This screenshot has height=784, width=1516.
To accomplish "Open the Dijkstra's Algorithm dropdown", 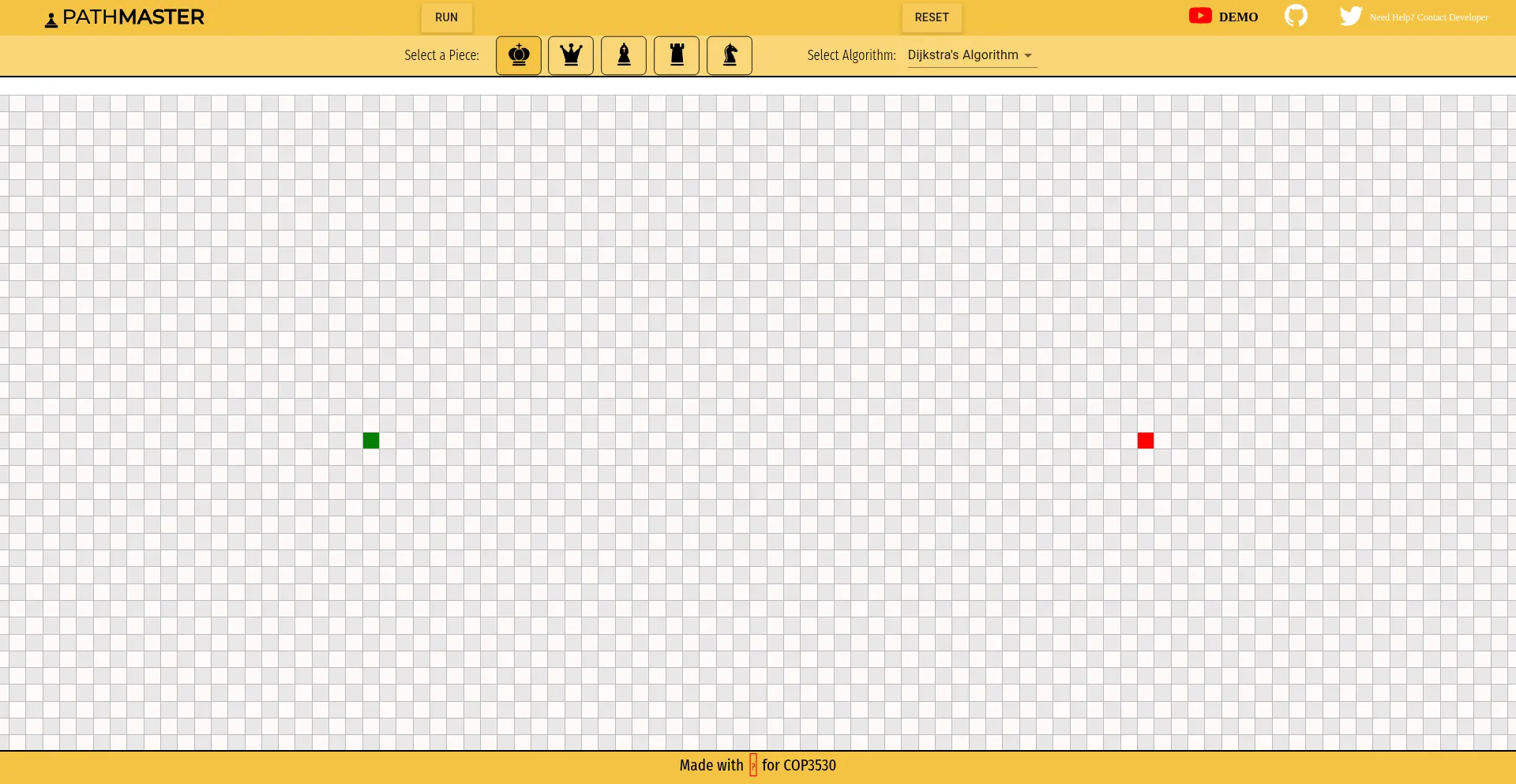I will click(963, 55).
